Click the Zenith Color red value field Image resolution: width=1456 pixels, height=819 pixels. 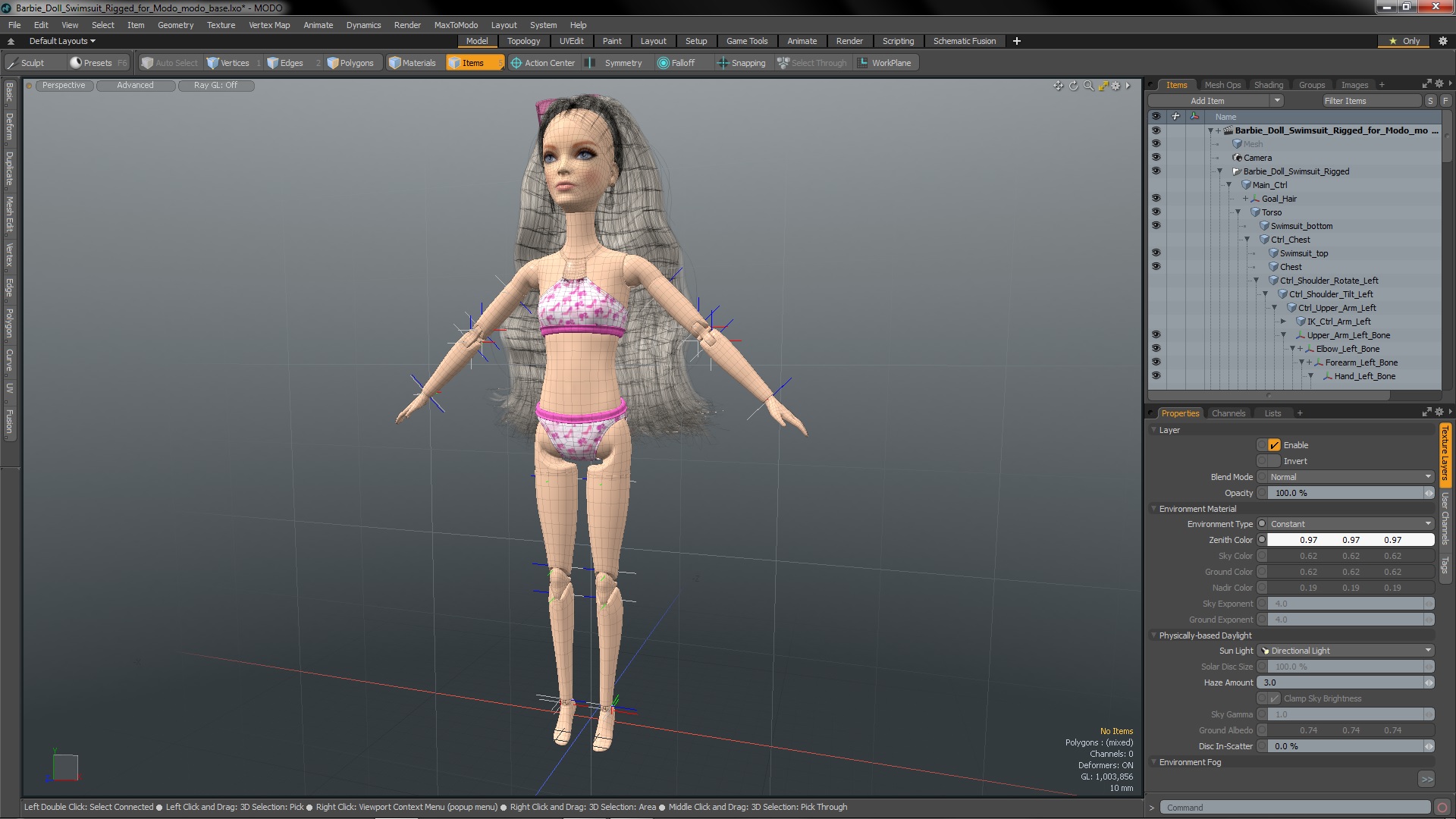(x=1308, y=540)
